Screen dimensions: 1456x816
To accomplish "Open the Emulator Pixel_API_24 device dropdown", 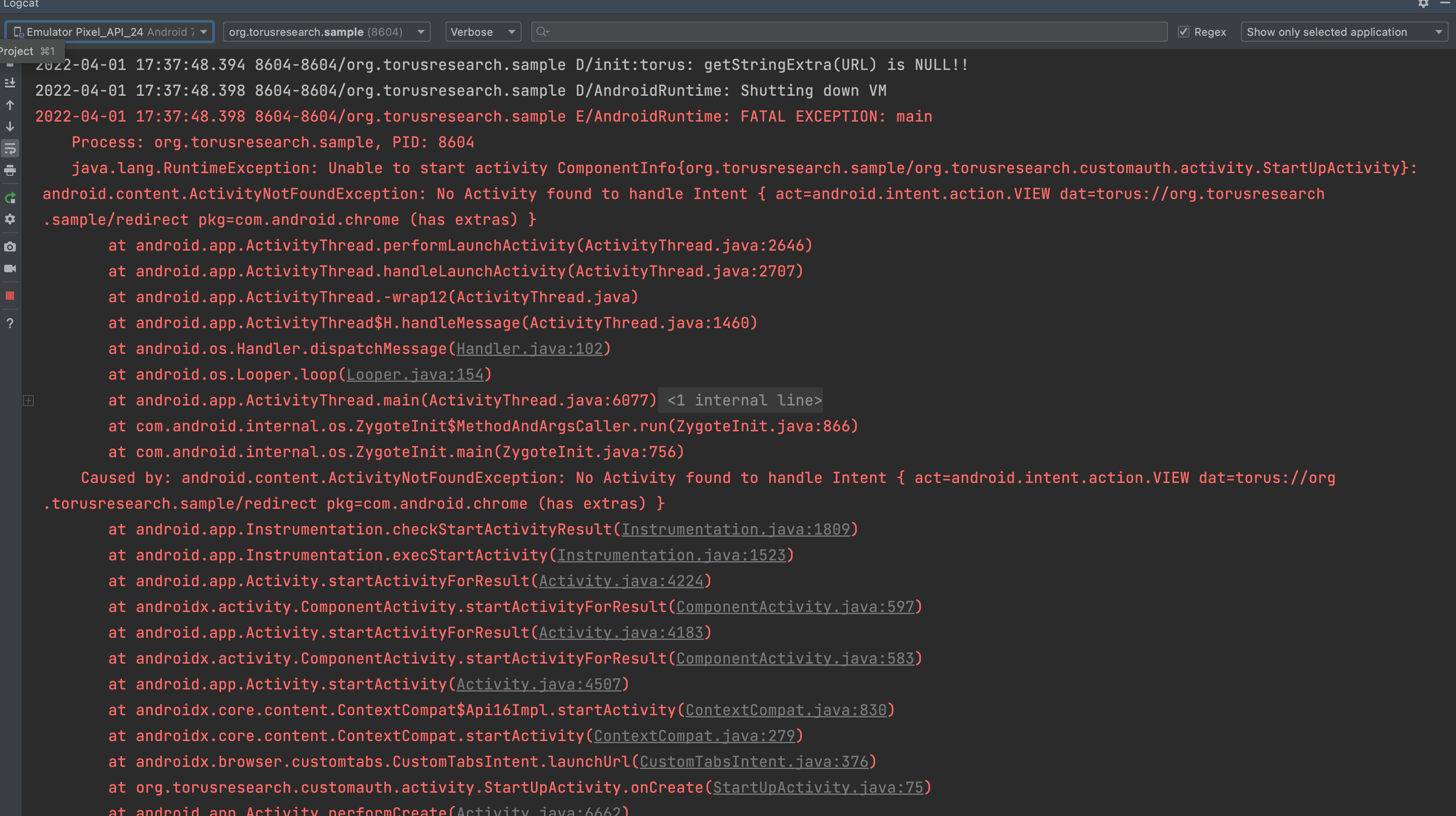I will [x=110, y=32].
